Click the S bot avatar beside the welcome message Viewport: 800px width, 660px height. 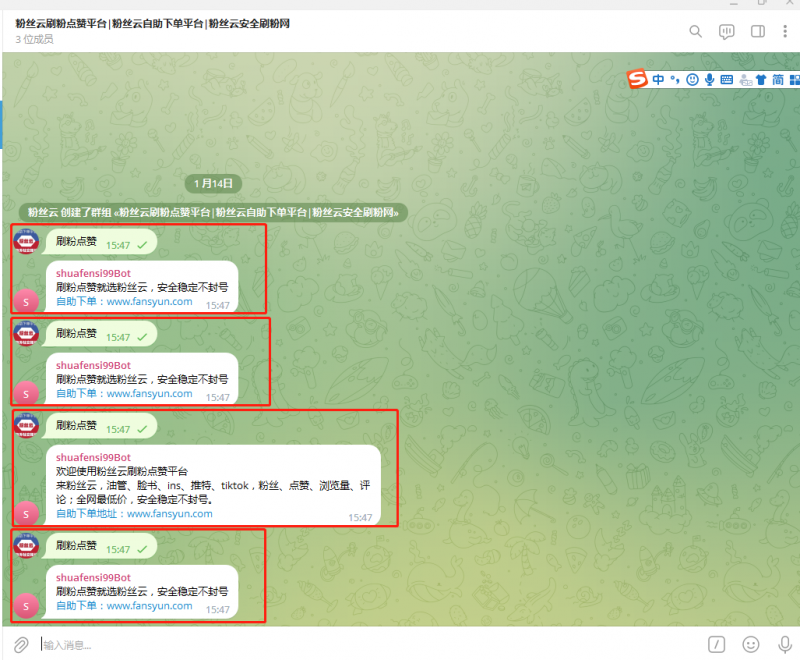(26, 514)
